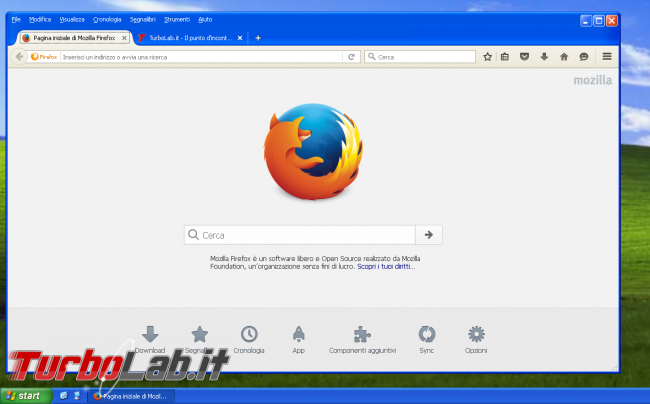Select the Firefox taskbar button
This screenshot has width=650, height=404.
point(131,397)
